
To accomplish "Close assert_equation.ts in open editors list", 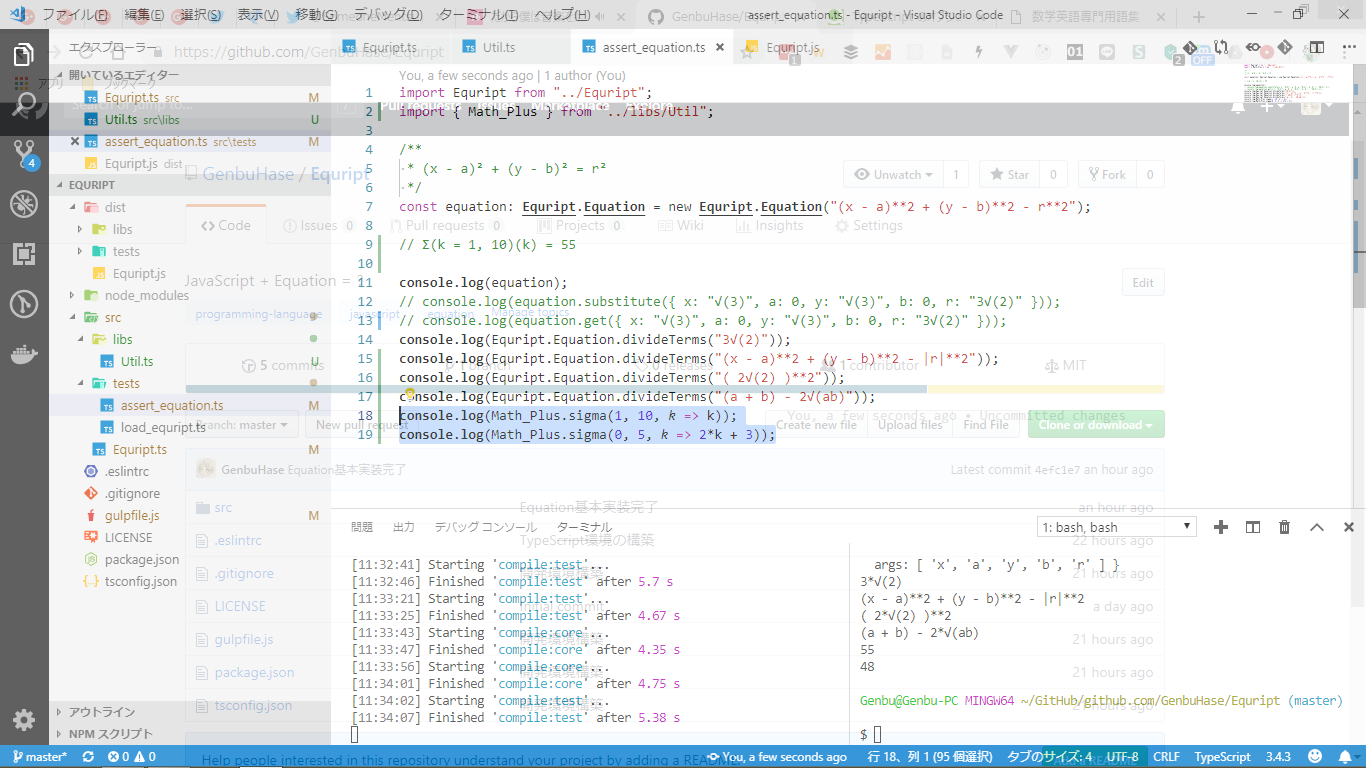I will [x=75, y=142].
